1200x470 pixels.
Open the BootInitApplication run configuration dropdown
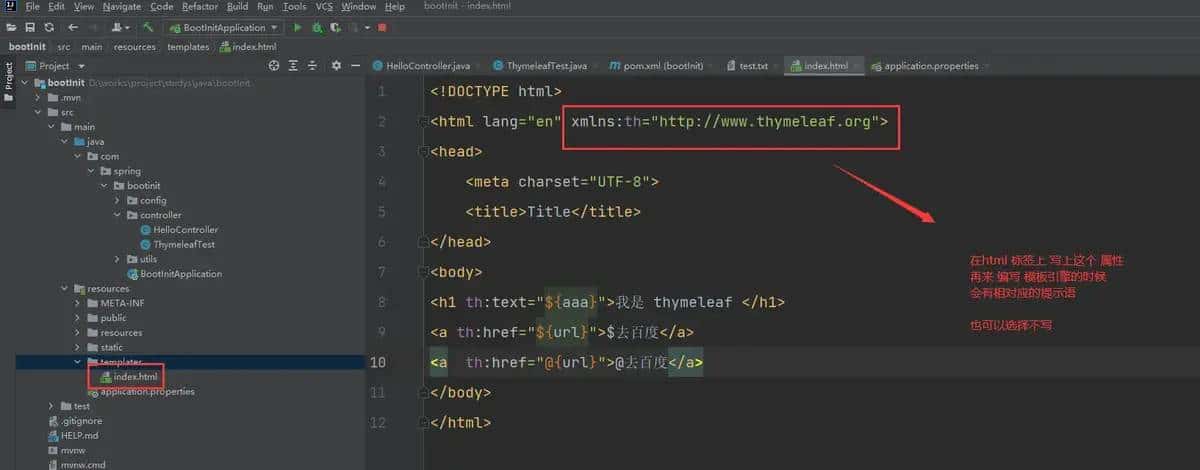(224, 27)
